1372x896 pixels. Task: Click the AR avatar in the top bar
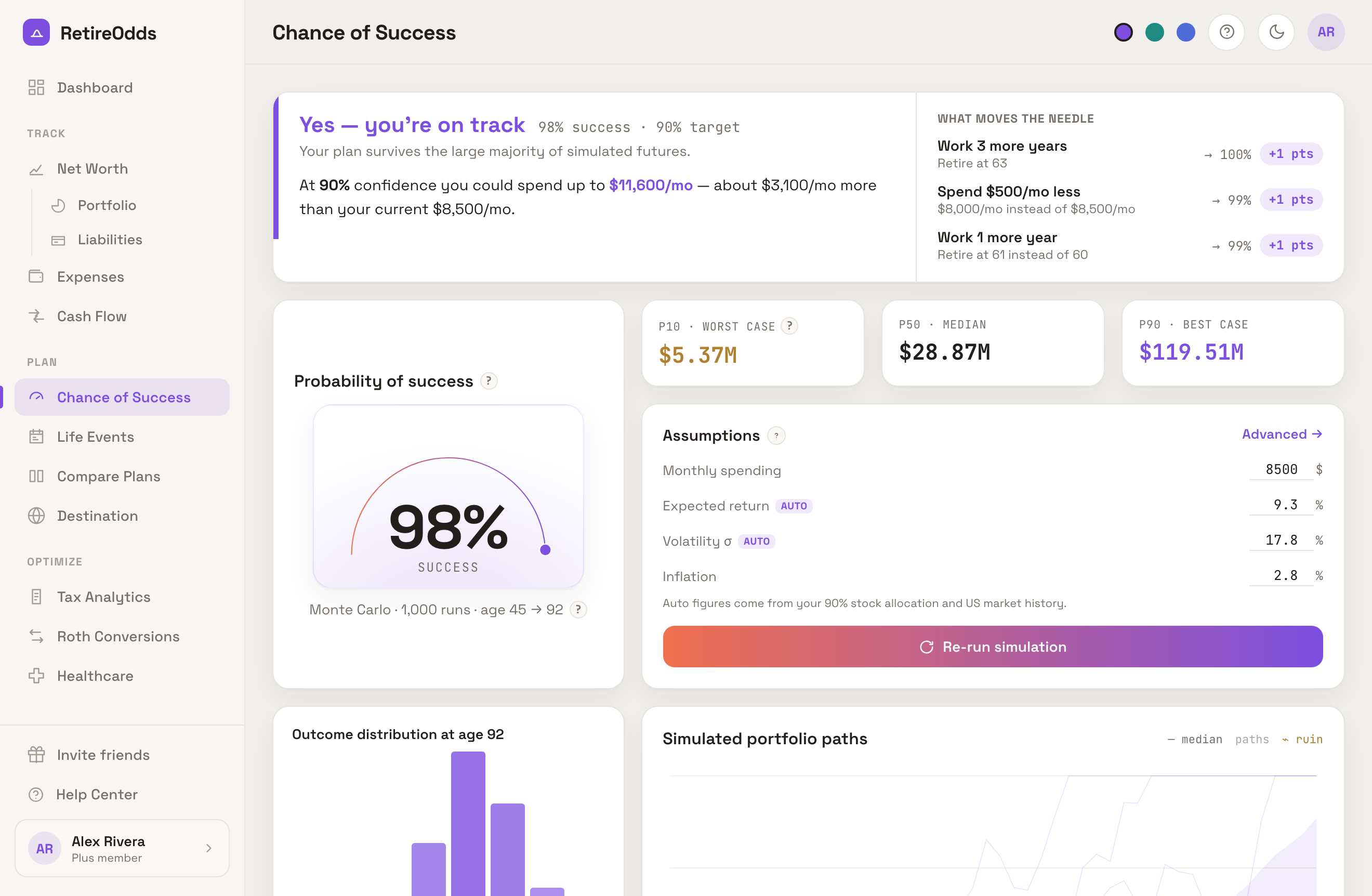pyautogui.click(x=1326, y=32)
